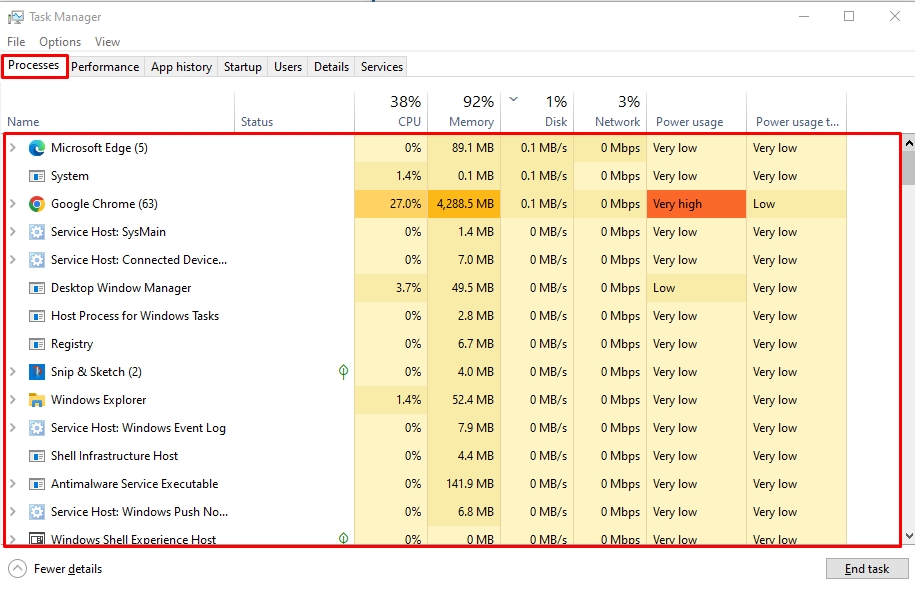Switch to the Details tab
Image resolution: width=915 pixels, height=590 pixels.
(331, 67)
